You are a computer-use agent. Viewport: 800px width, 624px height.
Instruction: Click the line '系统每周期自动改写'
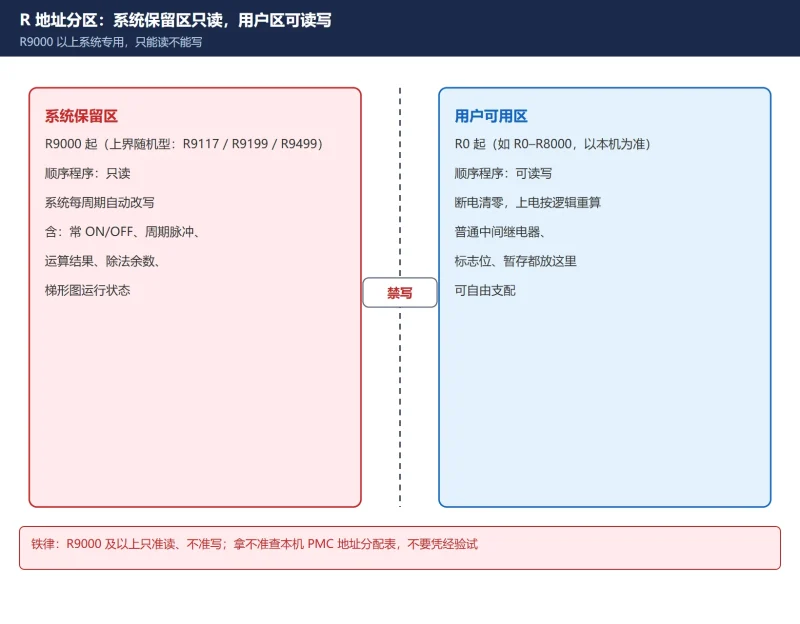point(99,203)
